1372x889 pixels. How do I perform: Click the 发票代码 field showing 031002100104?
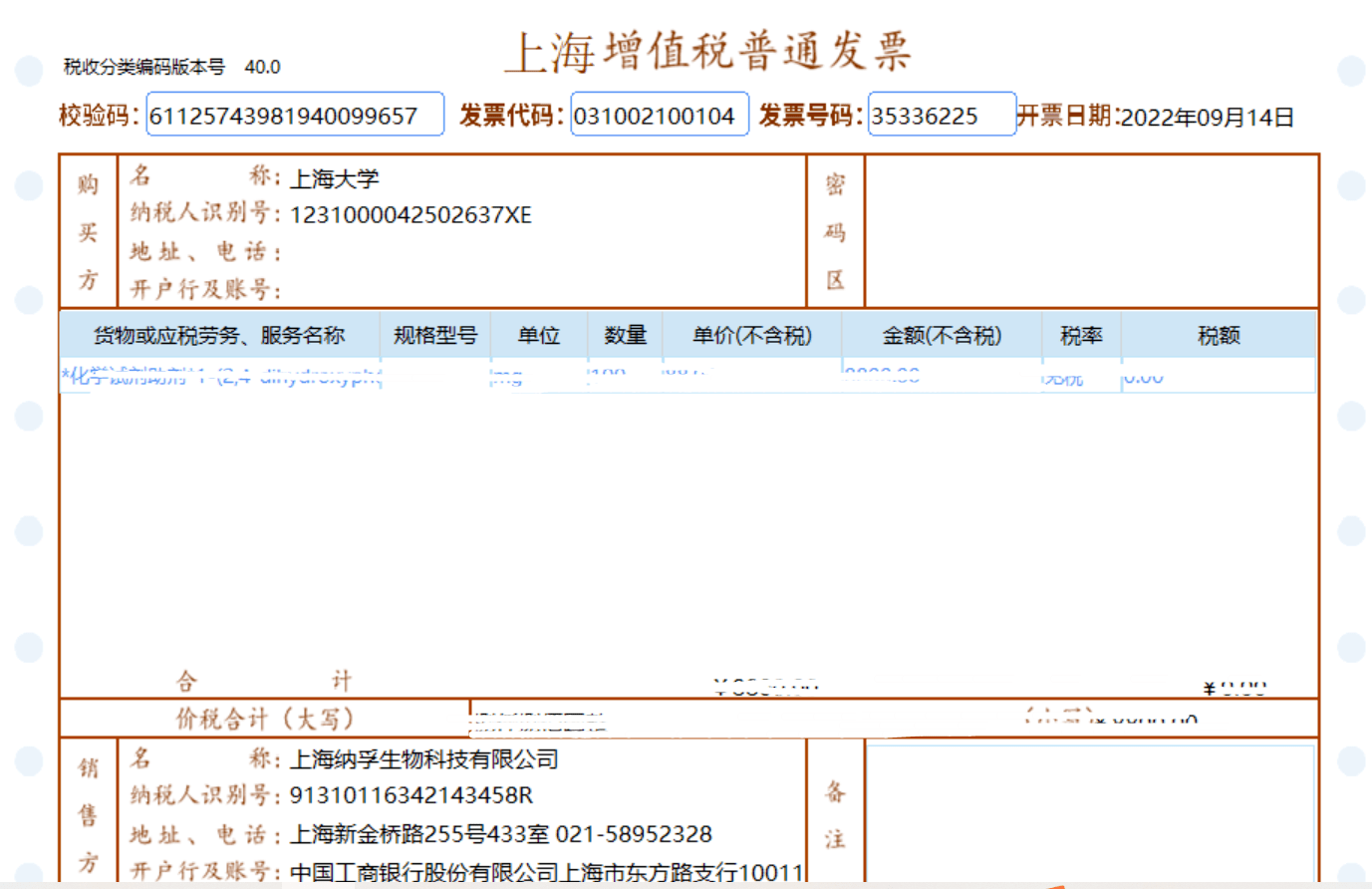[659, 115]
